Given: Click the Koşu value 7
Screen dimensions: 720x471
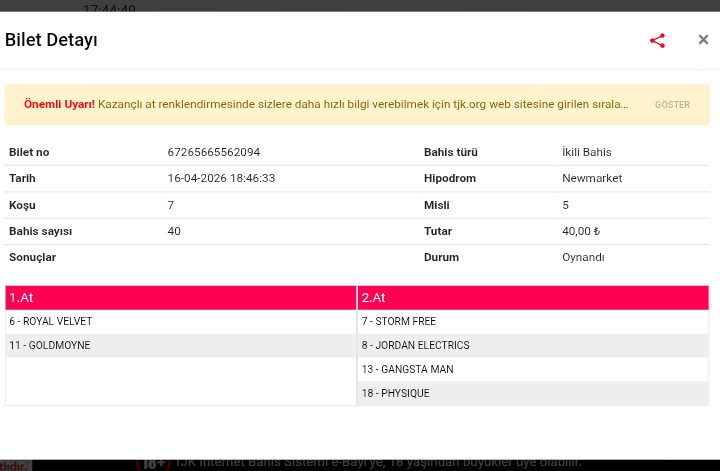Looking at the screenshot, I should click(170, 205).
